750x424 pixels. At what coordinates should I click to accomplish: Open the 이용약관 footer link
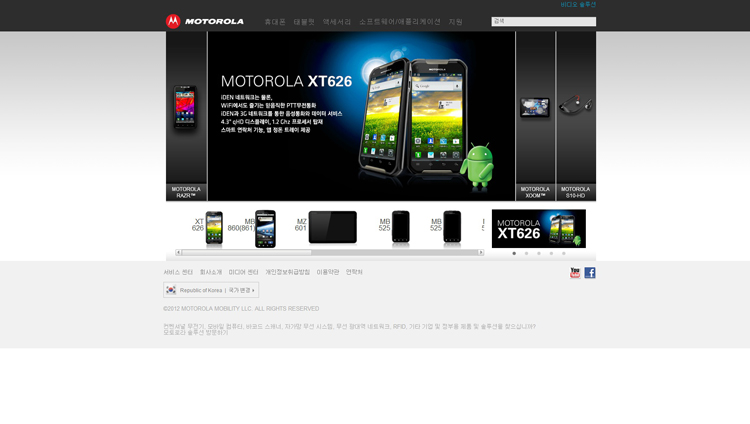click(328, 272)
